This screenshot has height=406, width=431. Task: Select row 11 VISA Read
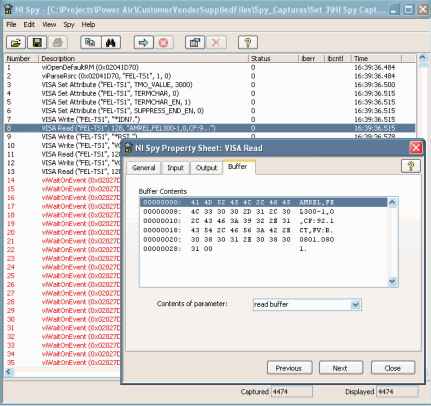63,154
